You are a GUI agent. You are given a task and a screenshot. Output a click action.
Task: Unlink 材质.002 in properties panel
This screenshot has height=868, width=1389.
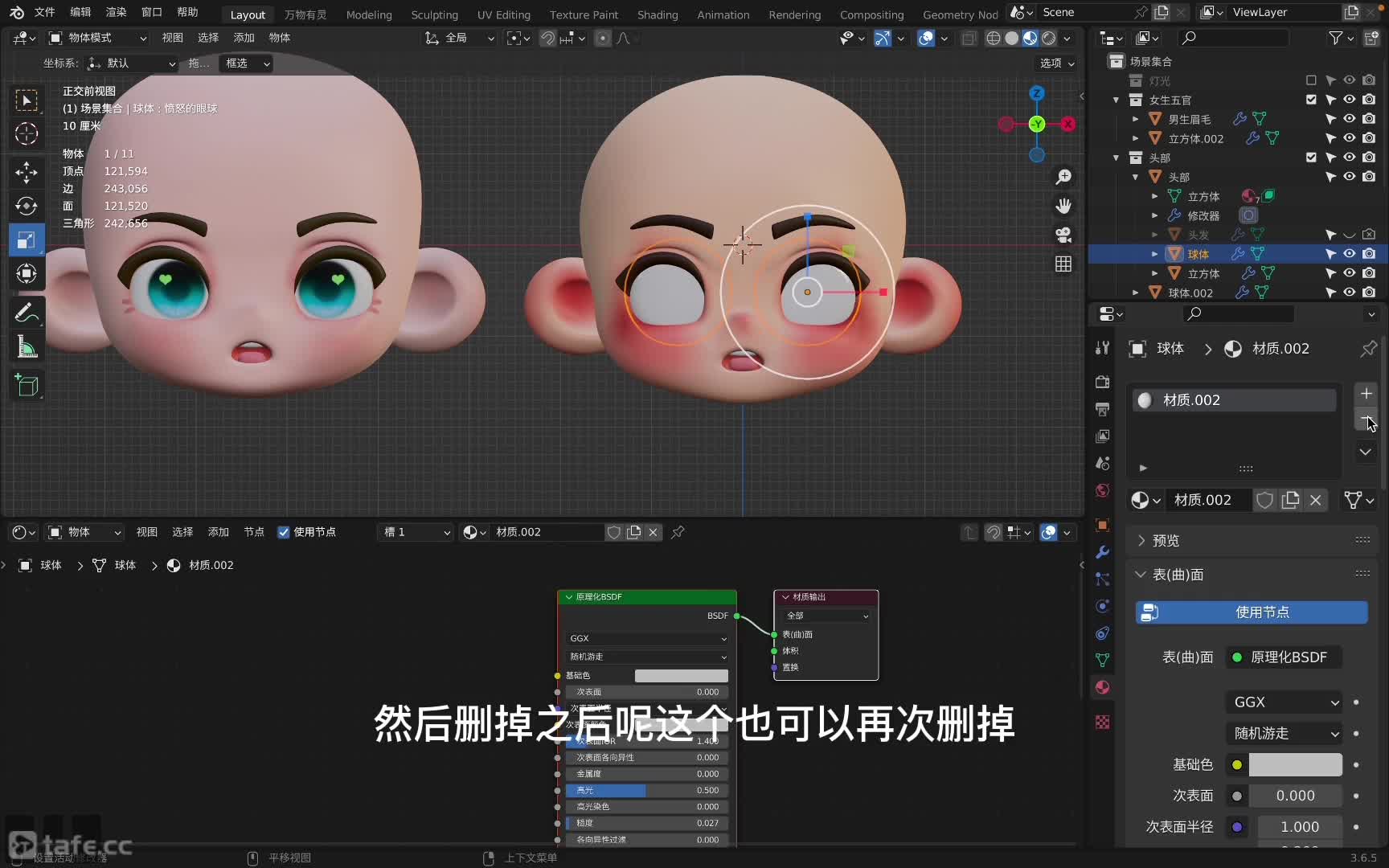pyautogui.click(x=1316, y=500)
